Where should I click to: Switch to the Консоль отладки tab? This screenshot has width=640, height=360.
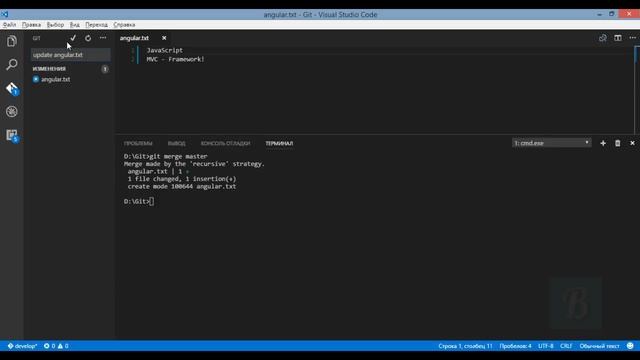(x=225, y=143)
